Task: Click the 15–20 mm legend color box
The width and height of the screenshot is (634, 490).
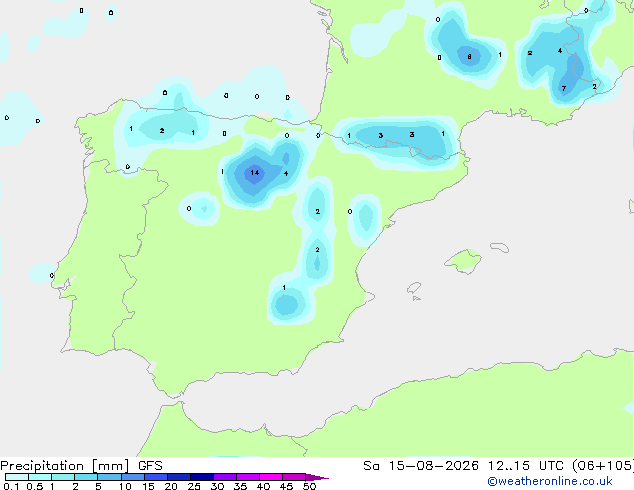Action: pos(156,477)
